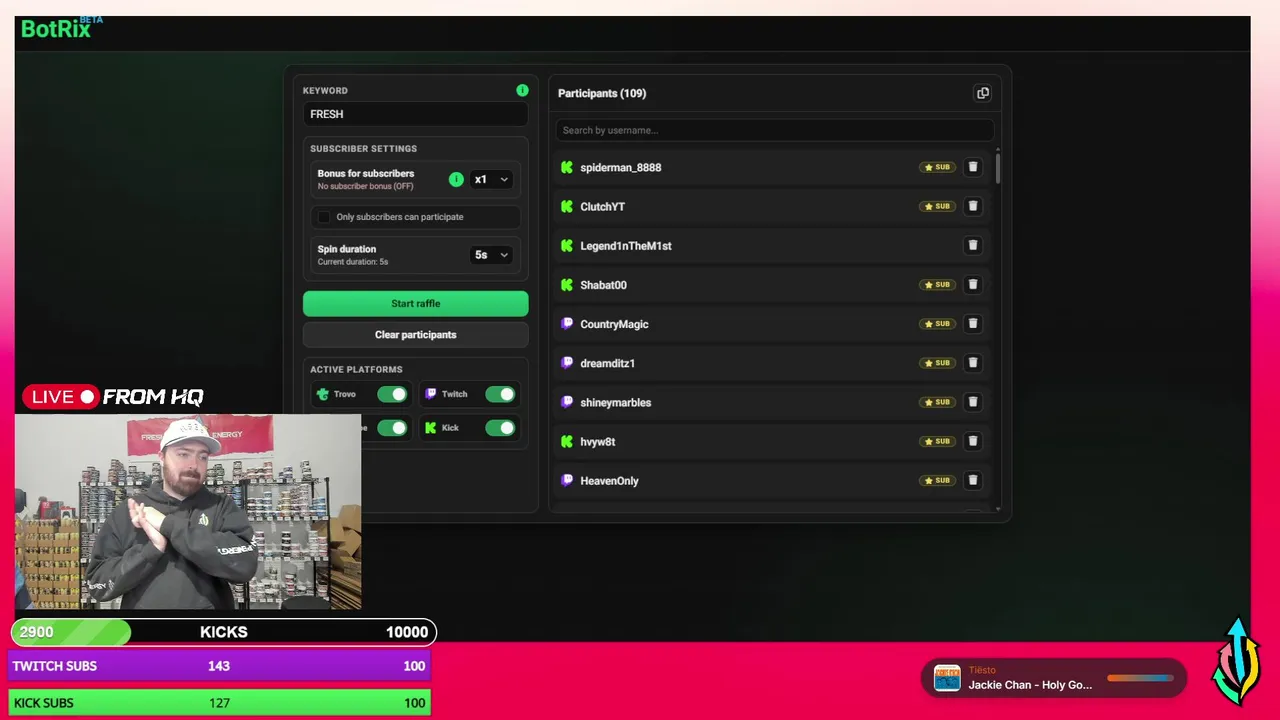Remove Legend1nTheM1st with trash icon
The width and height of the screenshot is (1280, 720).
972,245
